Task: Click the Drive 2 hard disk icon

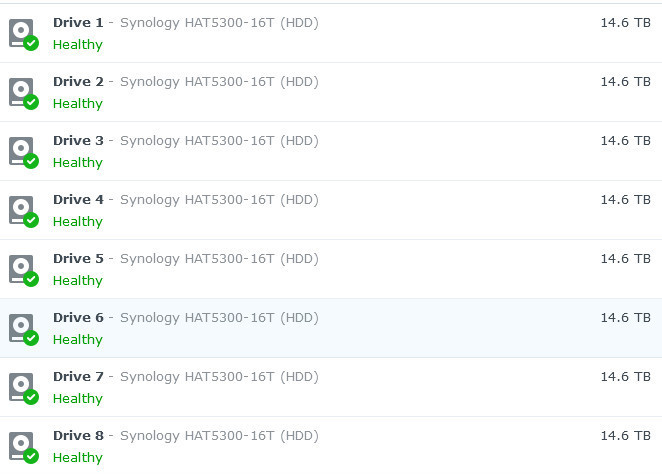Action: click(22, 92)
